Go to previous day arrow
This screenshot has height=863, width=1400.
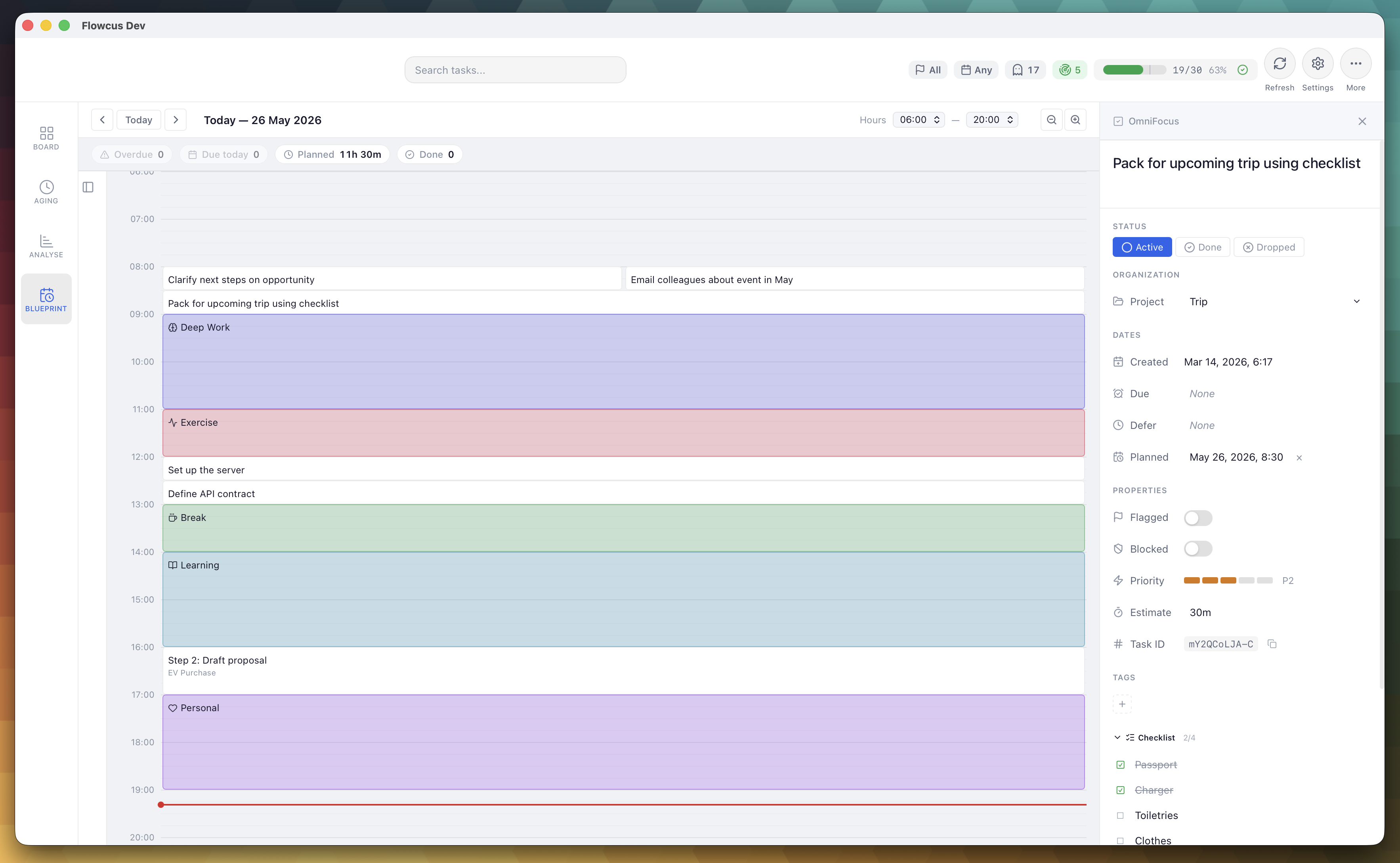pyautogui.click(x=102, y=120)
